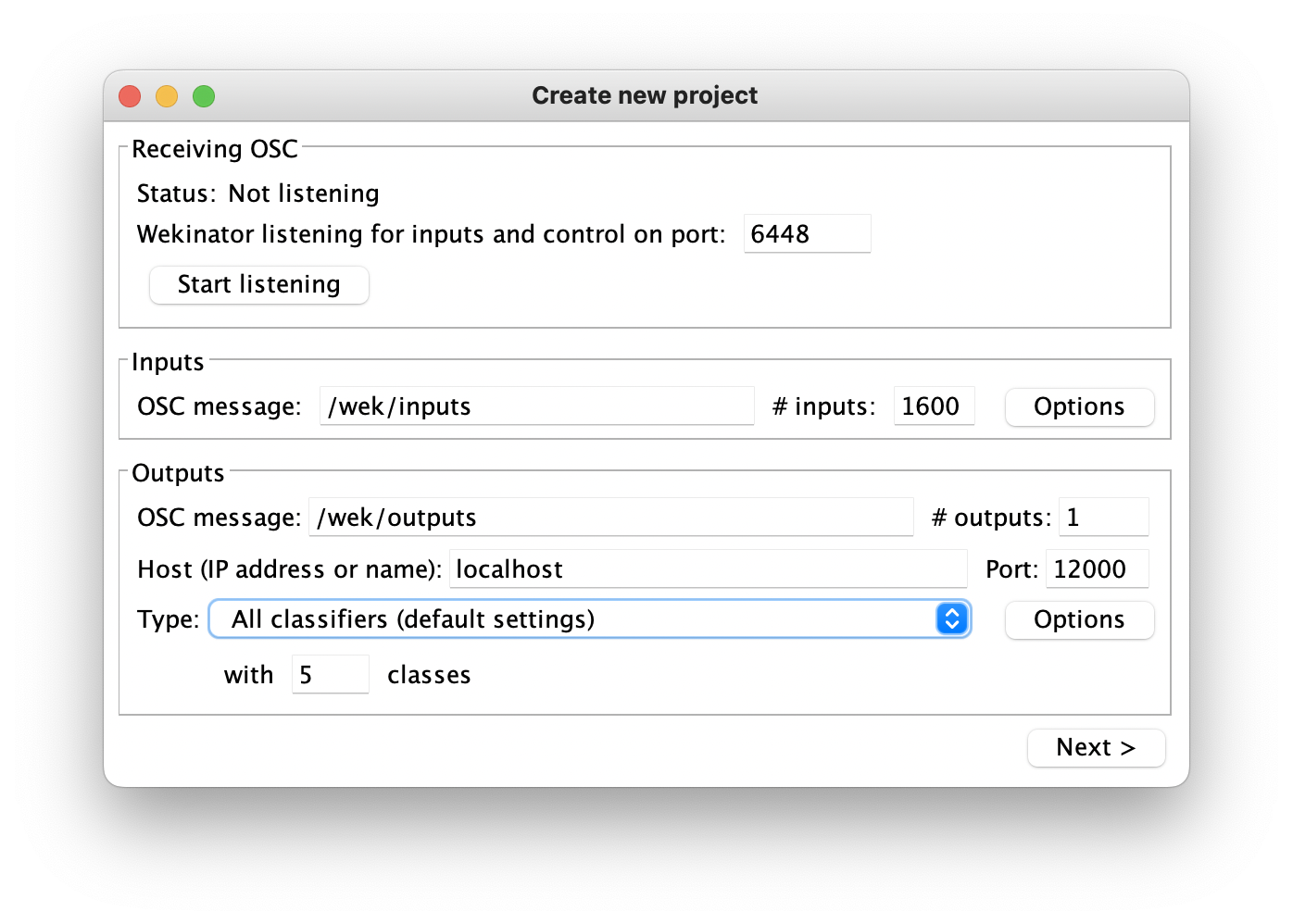Click the # outputs field showing 1
This screenshot has width=1293, height=924.
coord(1103,517)
